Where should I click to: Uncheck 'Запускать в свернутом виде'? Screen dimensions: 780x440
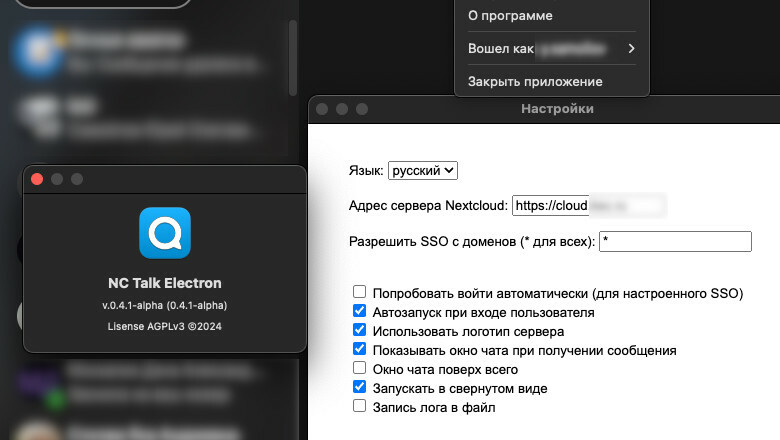(359, 386)
